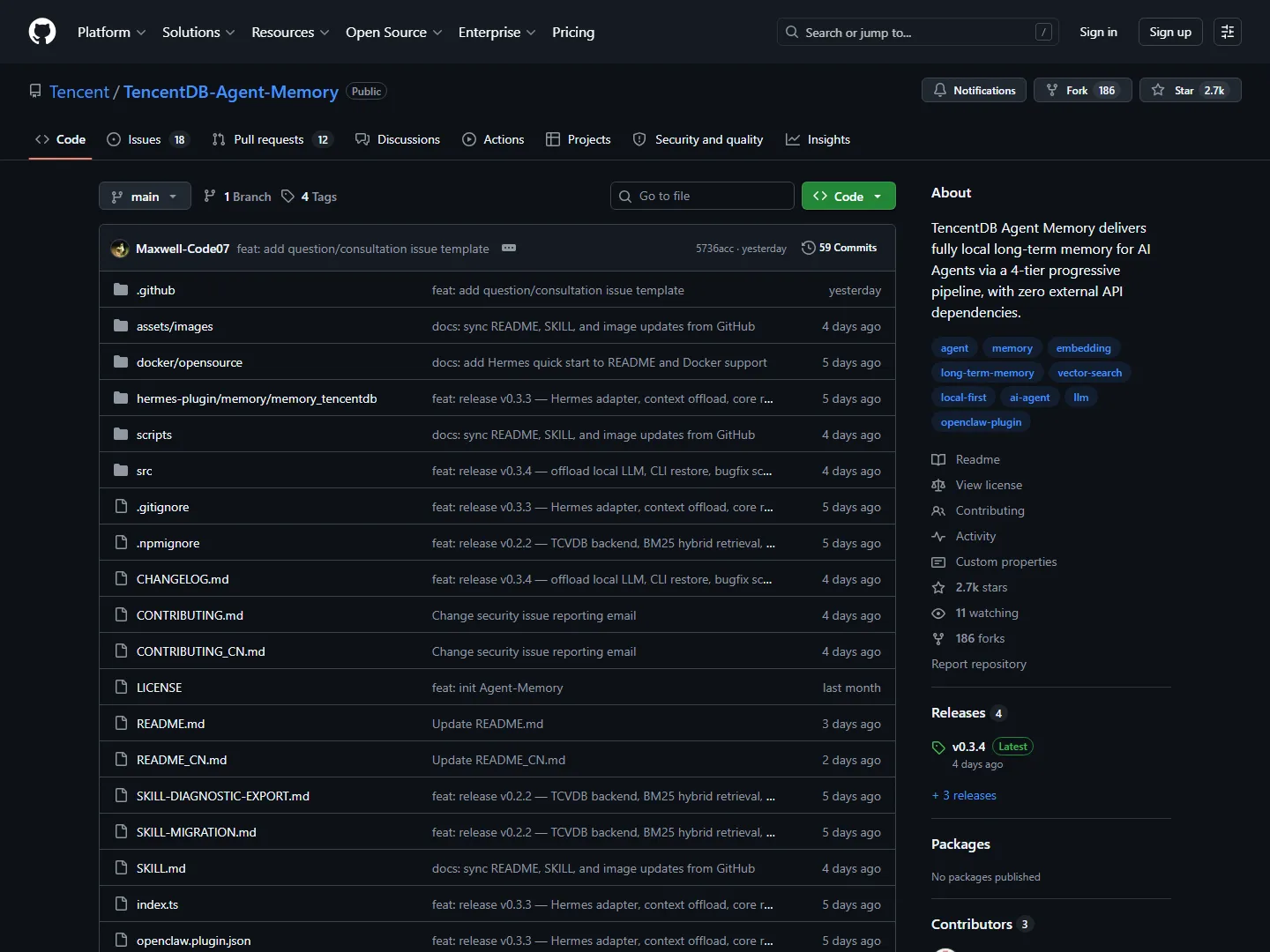Image resolution: width=1270 pixels, height=952 pixels.
Task: Fork the repository button
Action: (x=1082, y=90)
